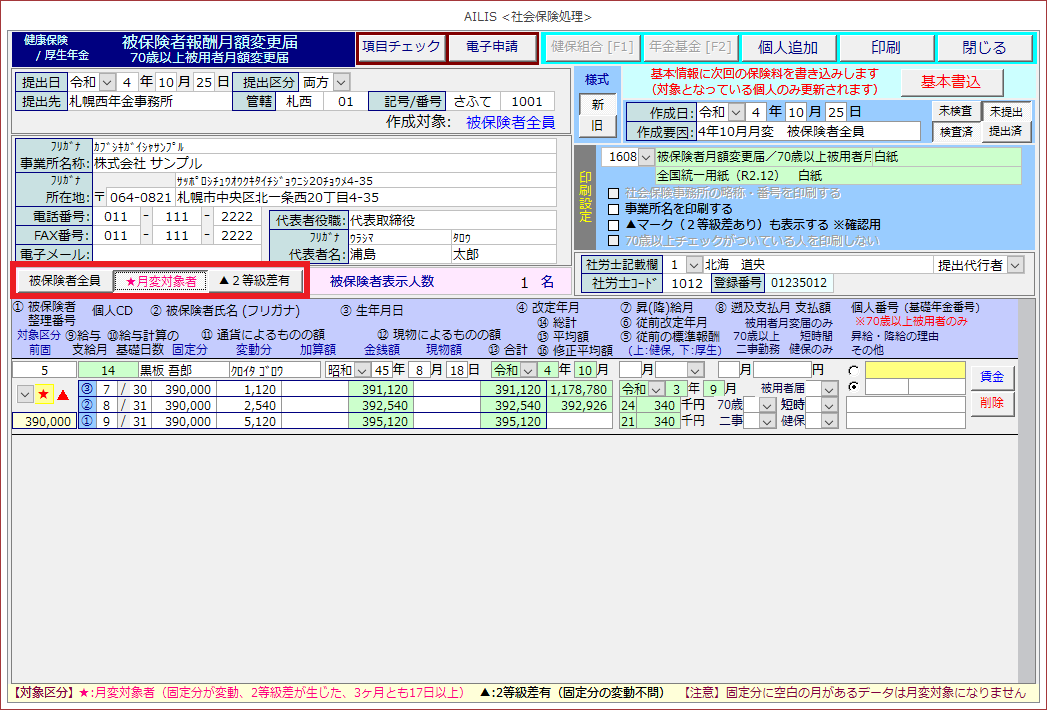
Task: Open the 提出区分 両方 dropdown
Action: [x=341, y=82]
